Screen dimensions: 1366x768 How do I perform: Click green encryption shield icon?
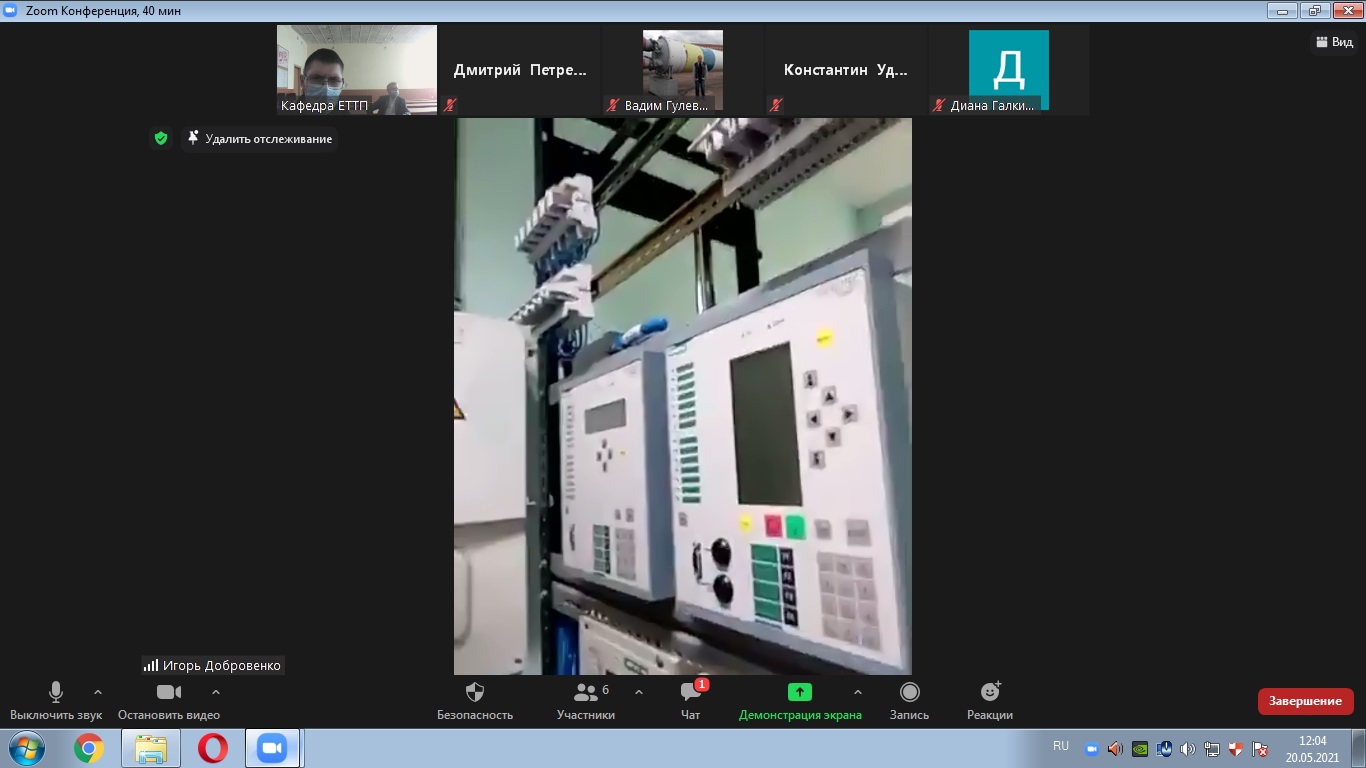click(x=161, y=138)
